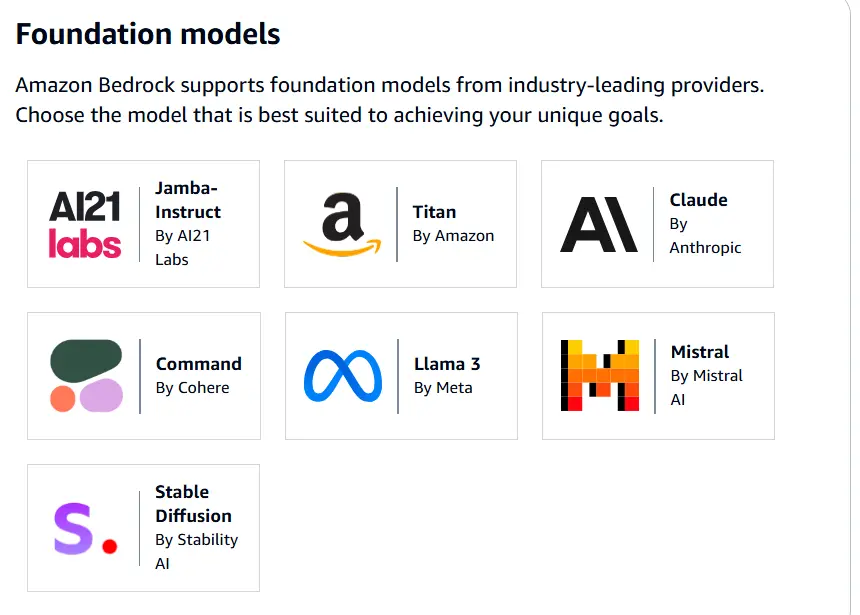
Task: Click the 'By Anthropic' provider text
Action: coord(705,236)
